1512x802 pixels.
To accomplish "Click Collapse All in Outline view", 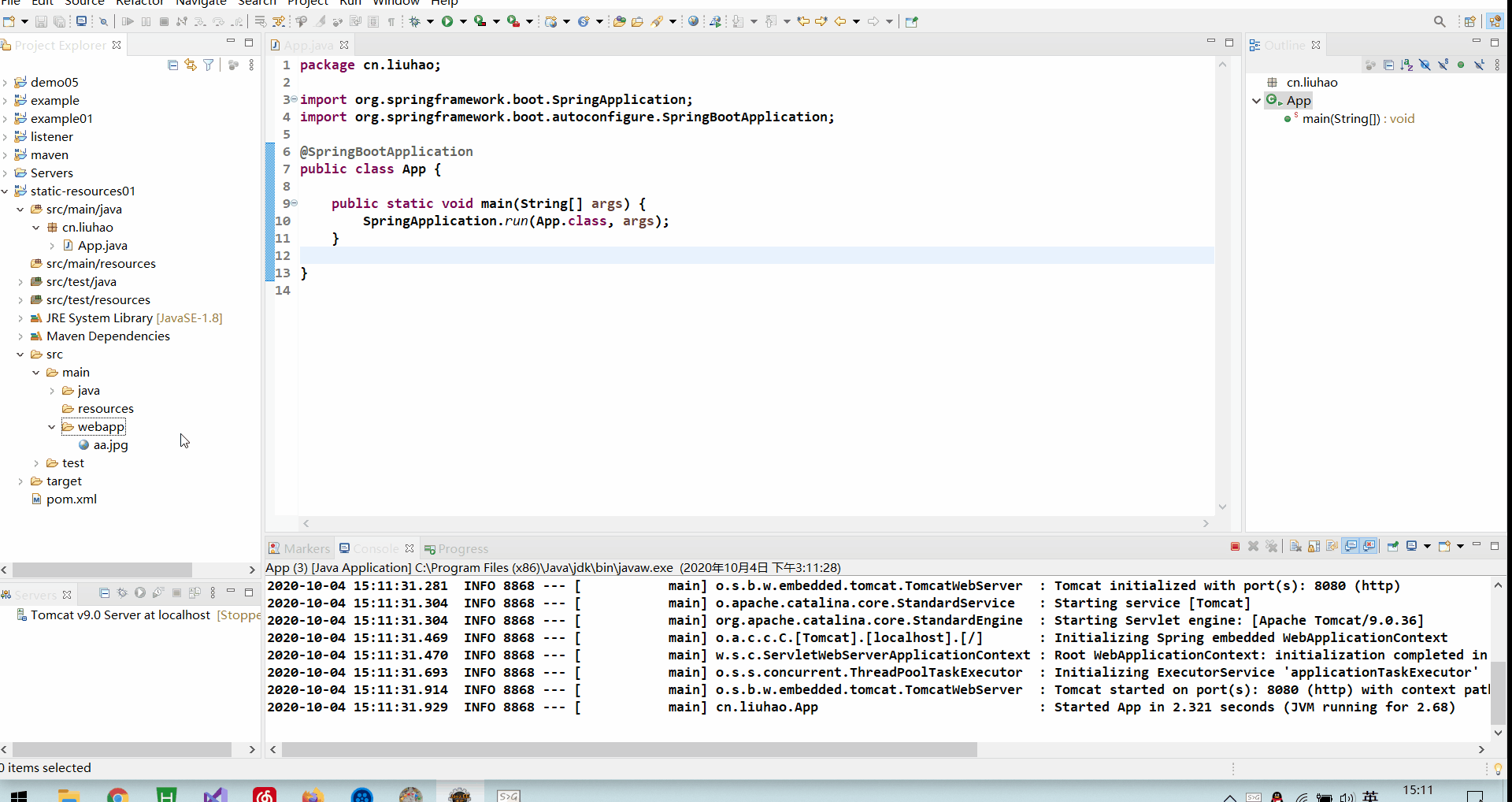I will [x=1388, y=65].
